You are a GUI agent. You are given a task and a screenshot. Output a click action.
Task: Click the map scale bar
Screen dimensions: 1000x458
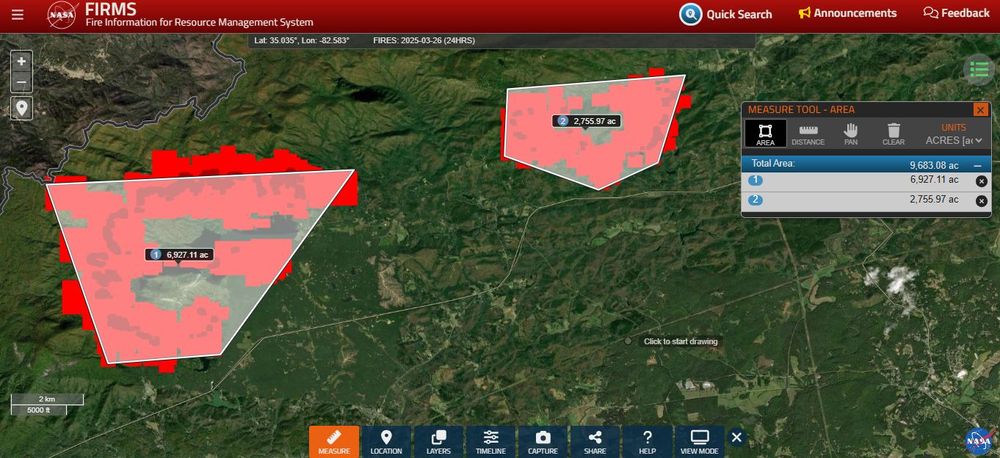(47, 404)
